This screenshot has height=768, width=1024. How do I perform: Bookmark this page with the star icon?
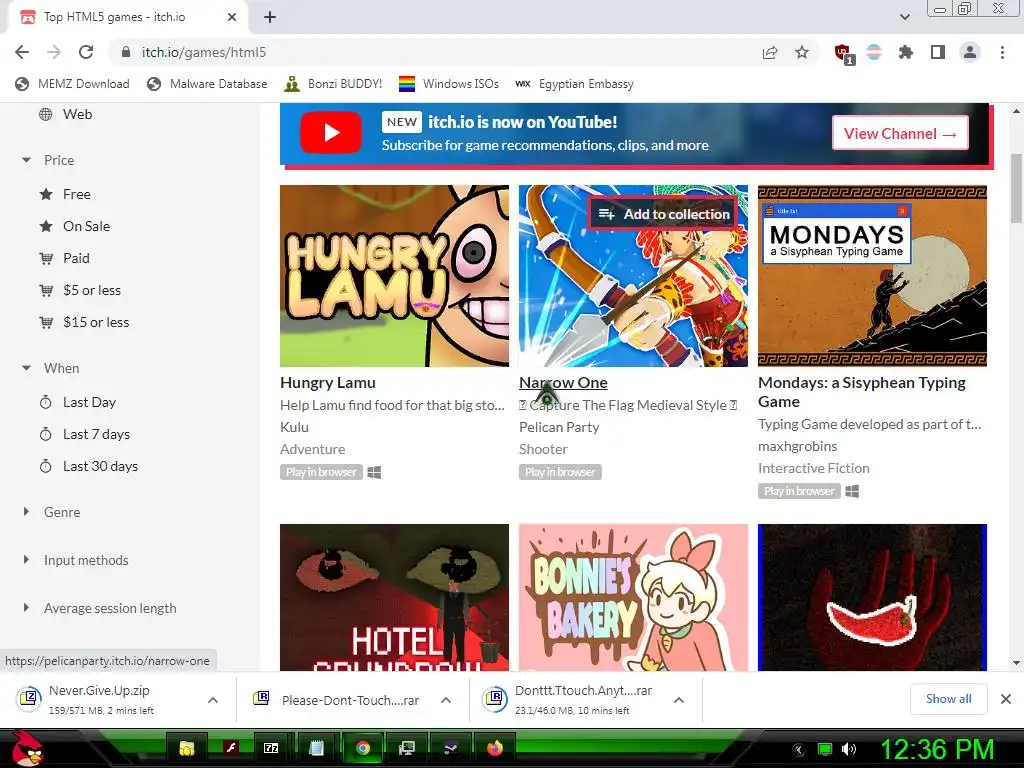802,52
